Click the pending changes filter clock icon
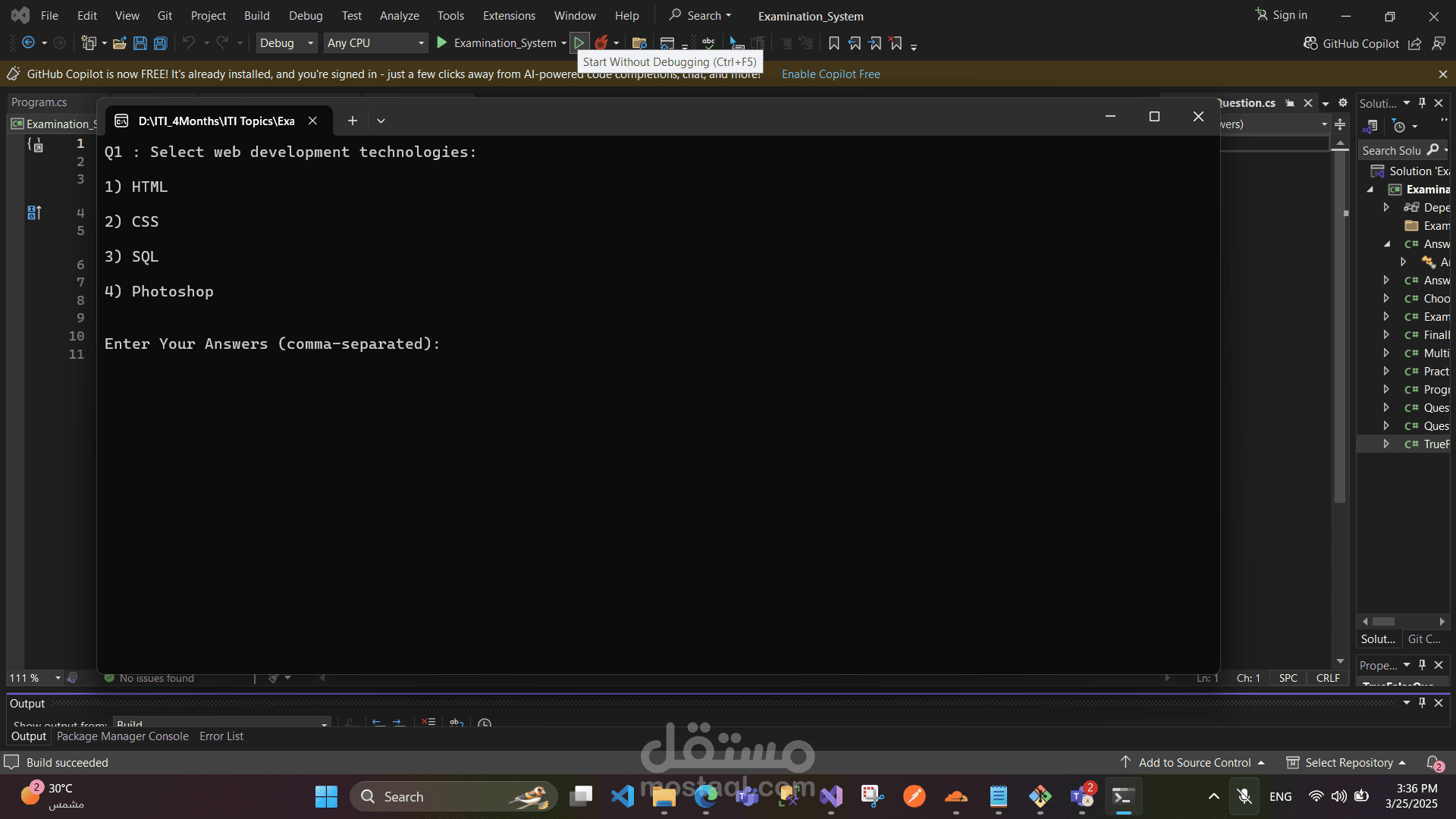Screen dimensions: 1456x819 click(x=1400, y=127)
